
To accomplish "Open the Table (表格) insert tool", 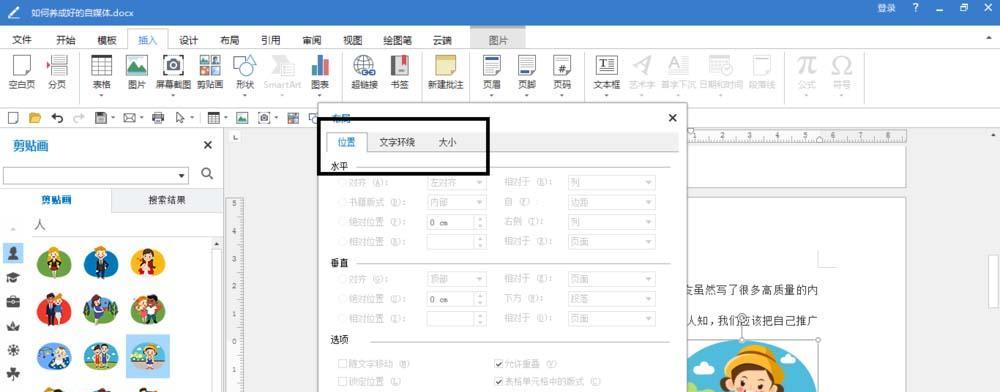I will [x=101, y=71].
